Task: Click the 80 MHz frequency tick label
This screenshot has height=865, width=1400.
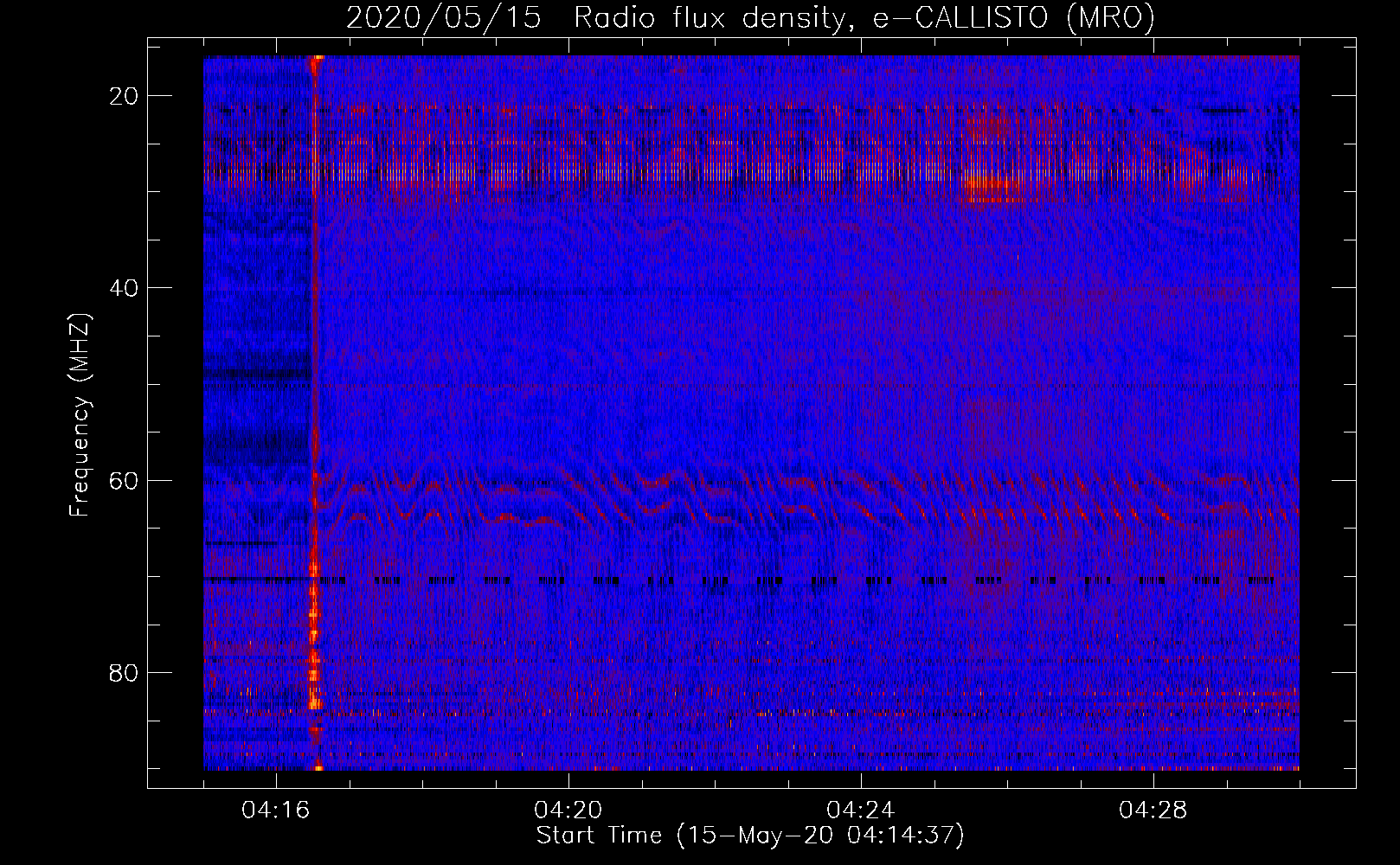Action: (125, 672)
